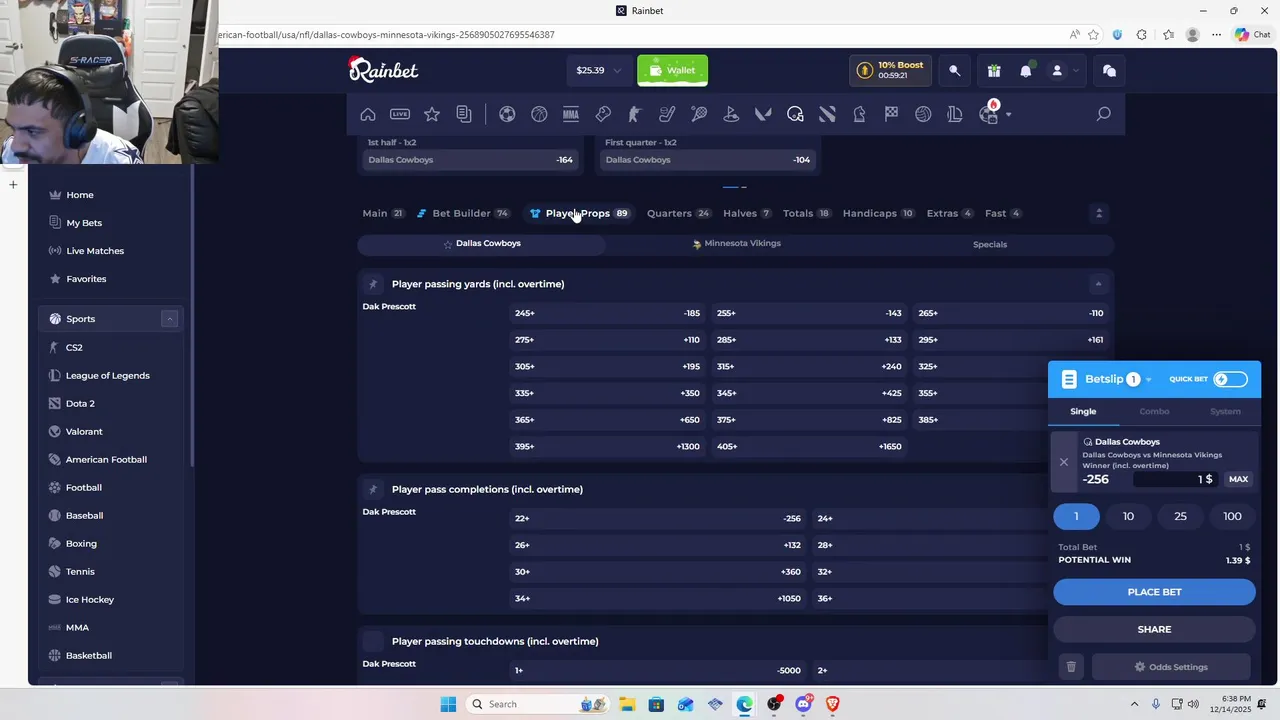Remove Dallas Cowboys bet from betslip
1280x720 pixels.
[x=1064, y=462]
